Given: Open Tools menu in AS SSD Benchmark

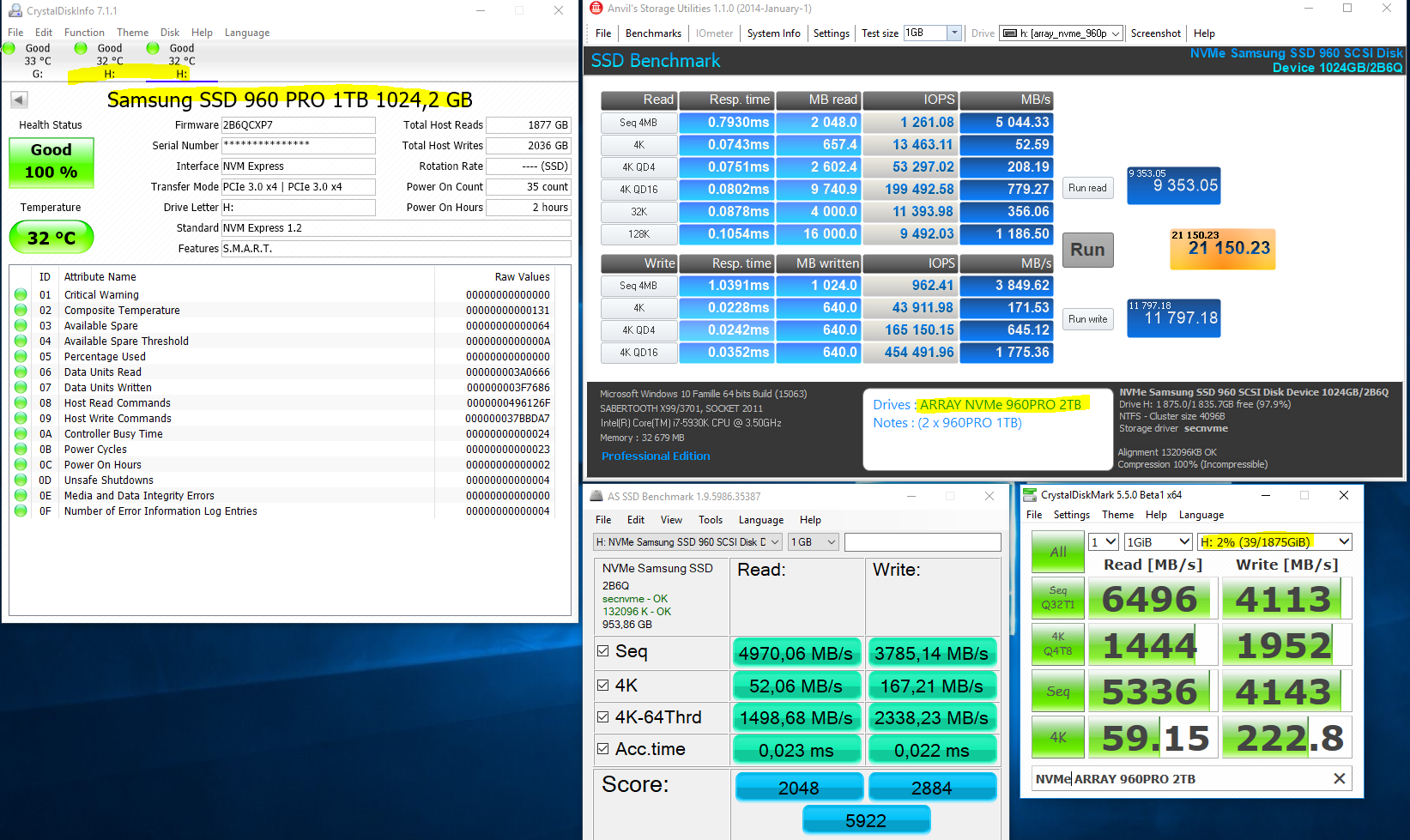Looking at the screenshot, I should pos(711,520).
